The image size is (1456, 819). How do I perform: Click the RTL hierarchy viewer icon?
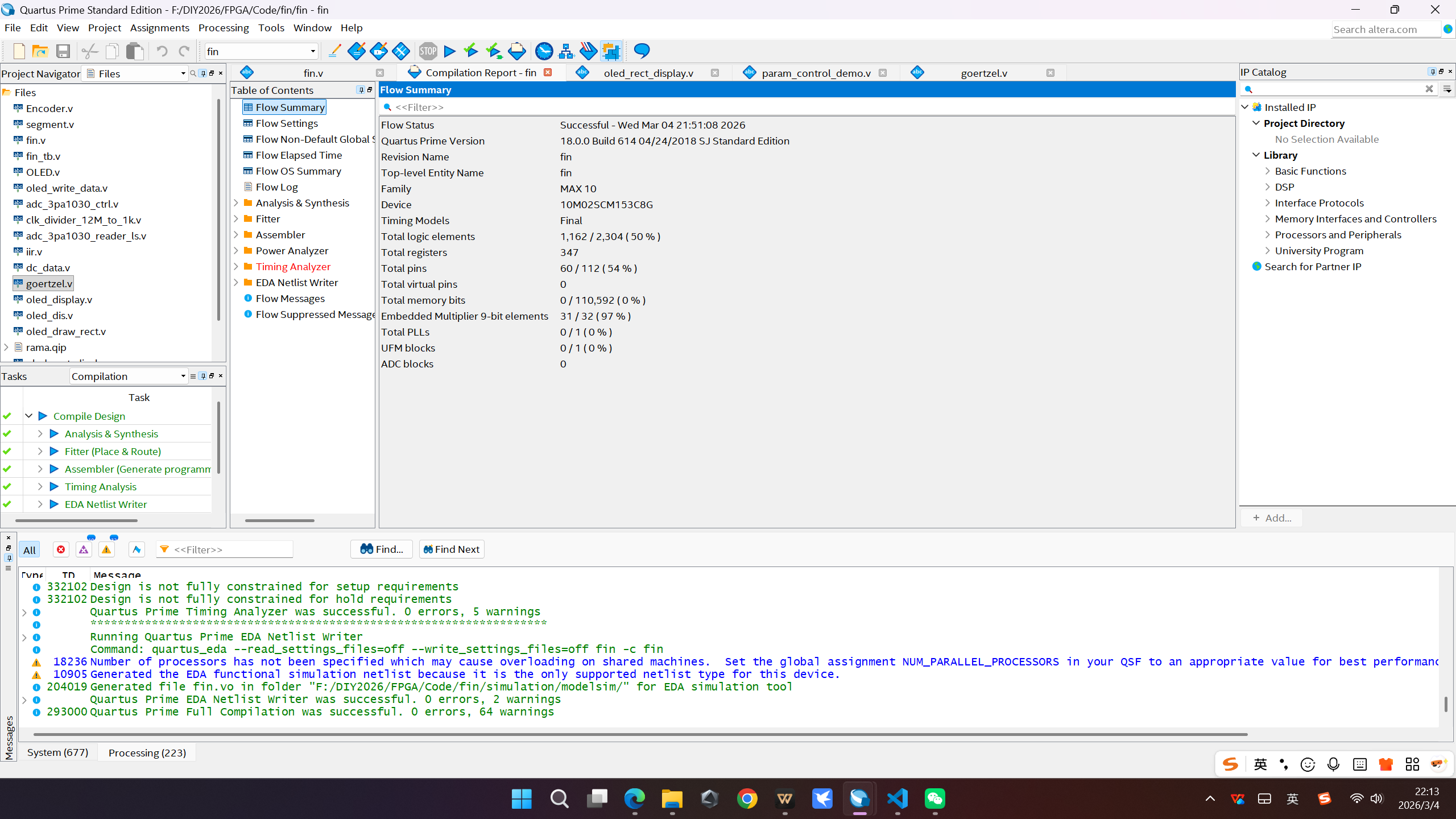(x=566, y=51)
